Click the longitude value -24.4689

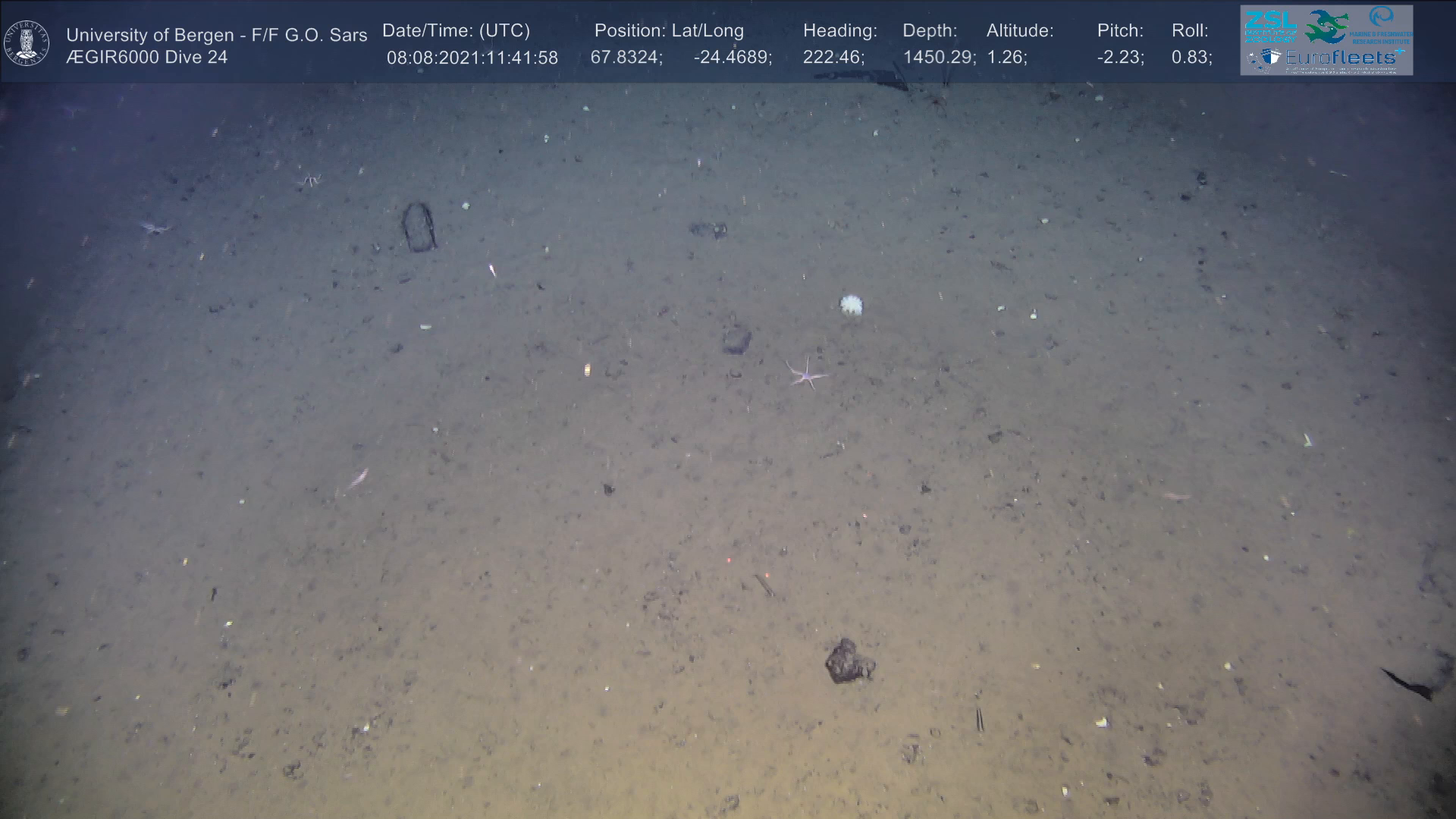732,58
